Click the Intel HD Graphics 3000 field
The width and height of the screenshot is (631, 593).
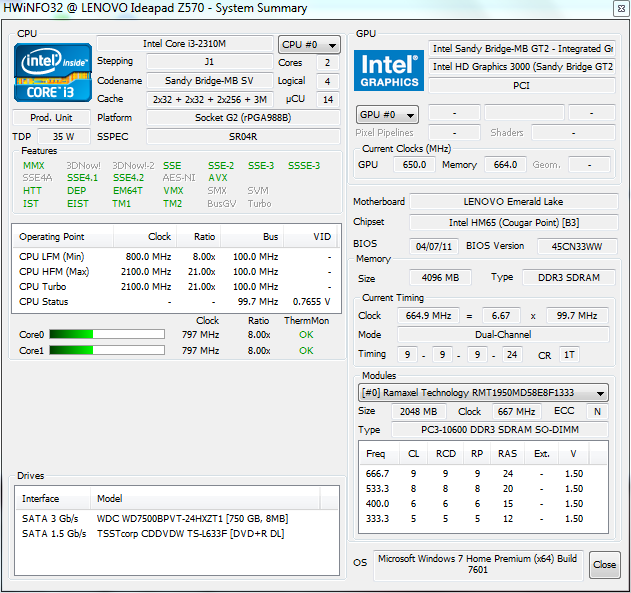522,66
